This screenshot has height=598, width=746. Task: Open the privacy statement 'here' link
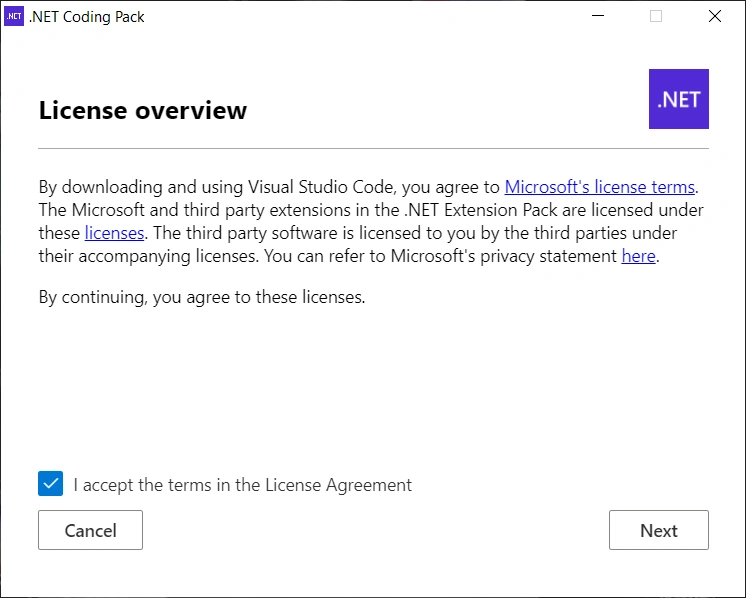(x=638, y=256)
